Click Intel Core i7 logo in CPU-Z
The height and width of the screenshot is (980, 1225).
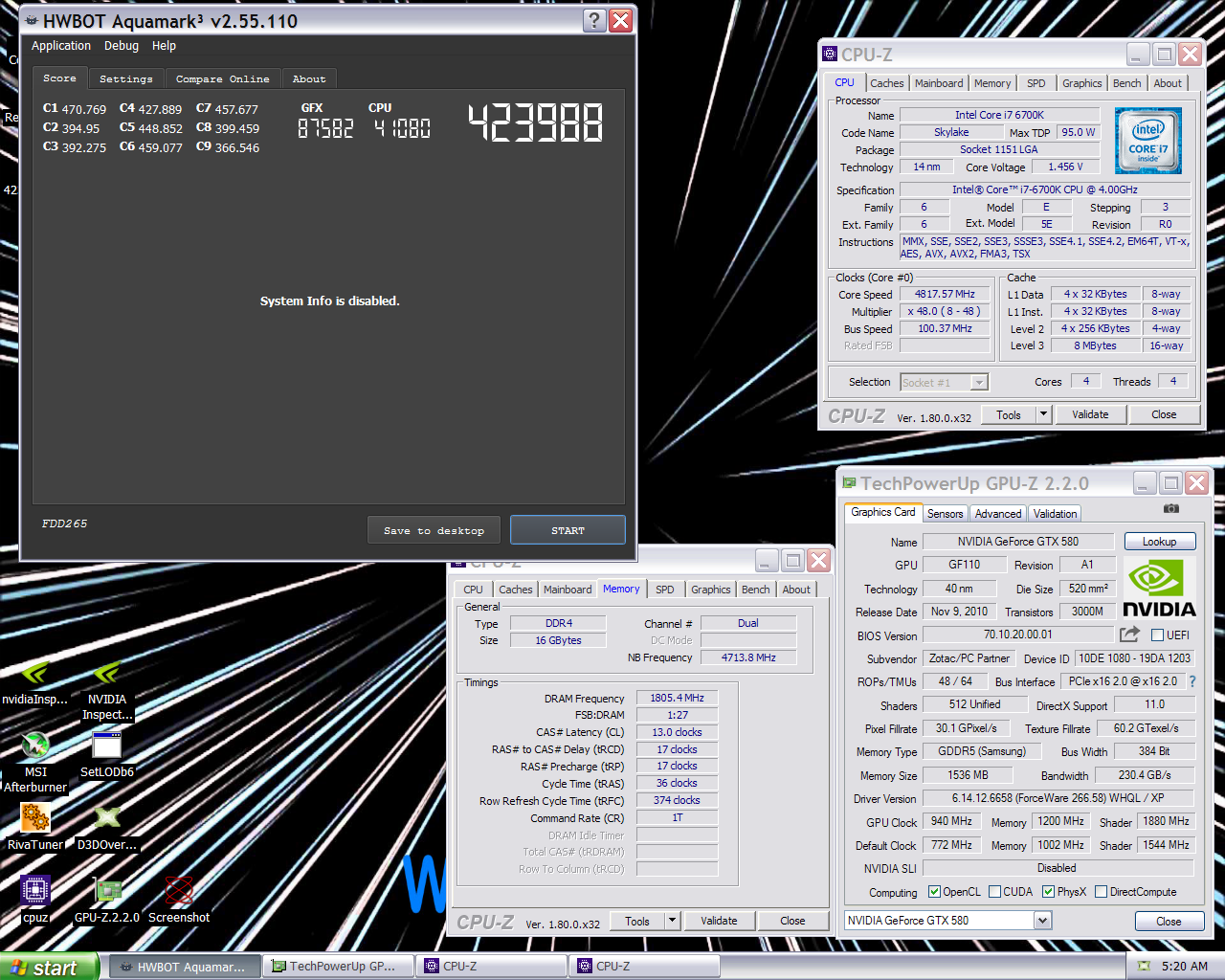(1148, 141)
